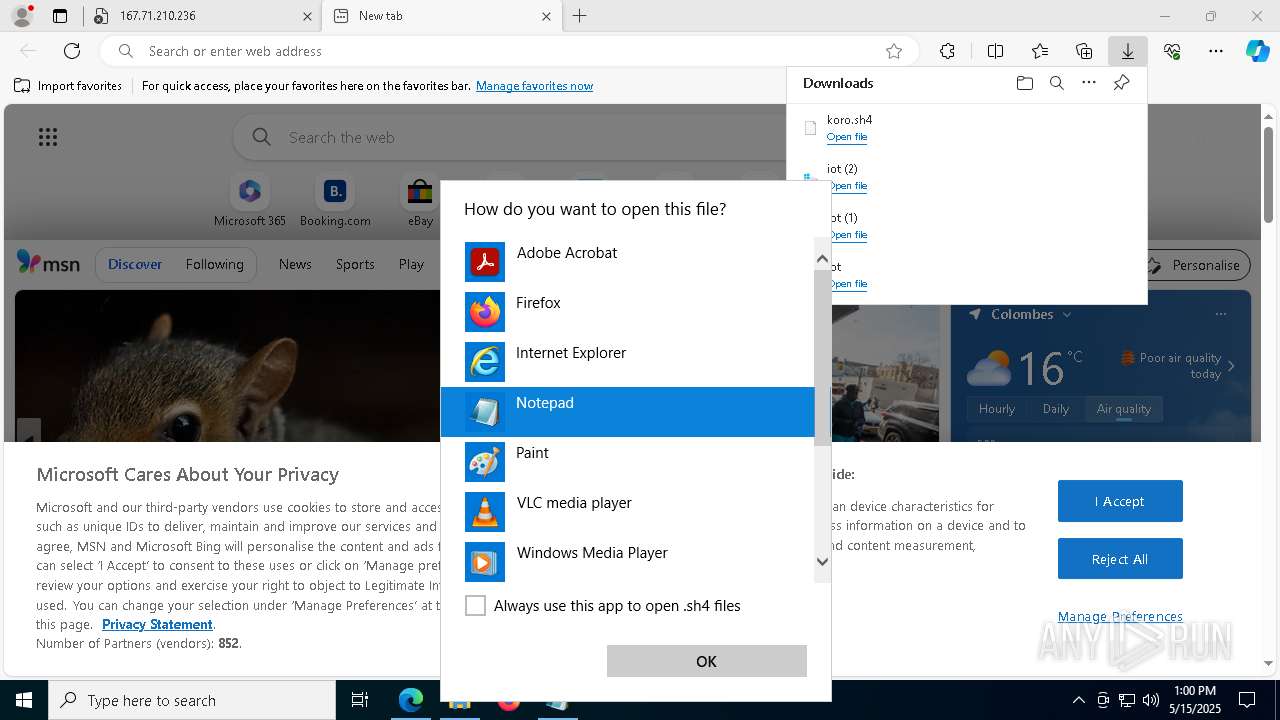The image size is (1280, 720).
Task: Search downloads with magnifier icon
Action: [x=1056, y=83]
